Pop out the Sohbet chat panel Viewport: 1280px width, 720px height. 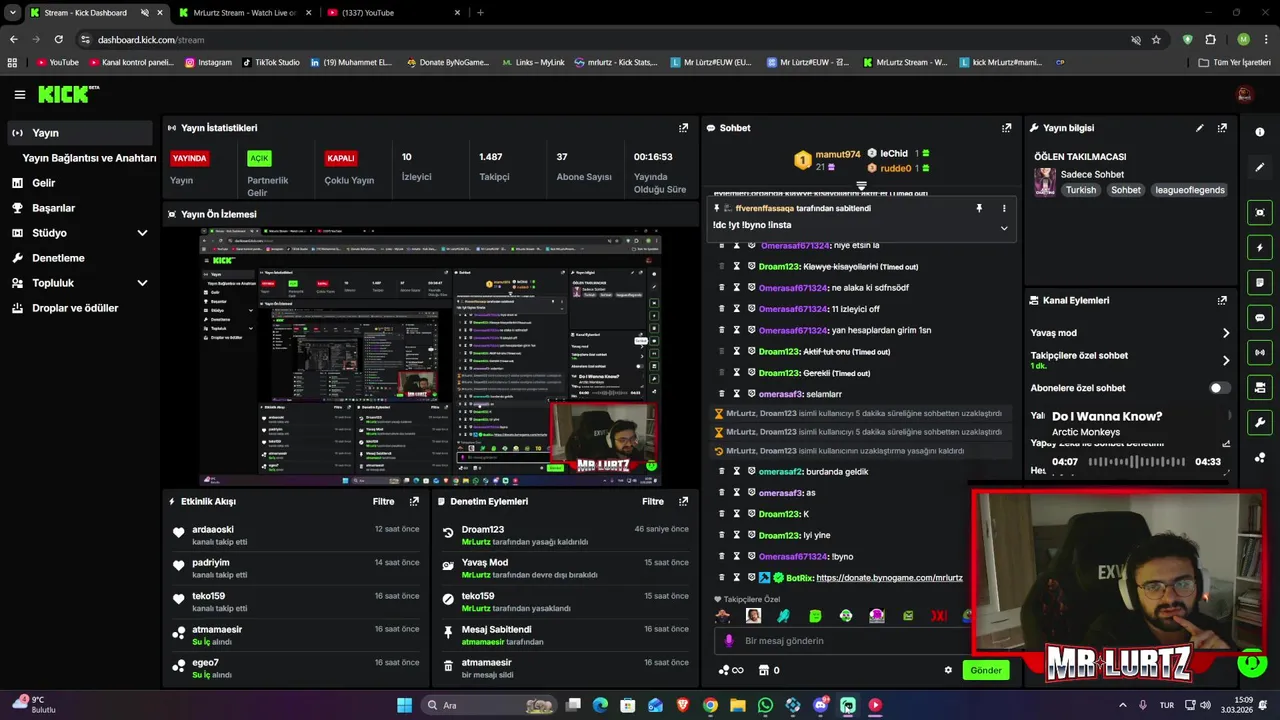pyautogui.click(x=1006, y=128)
